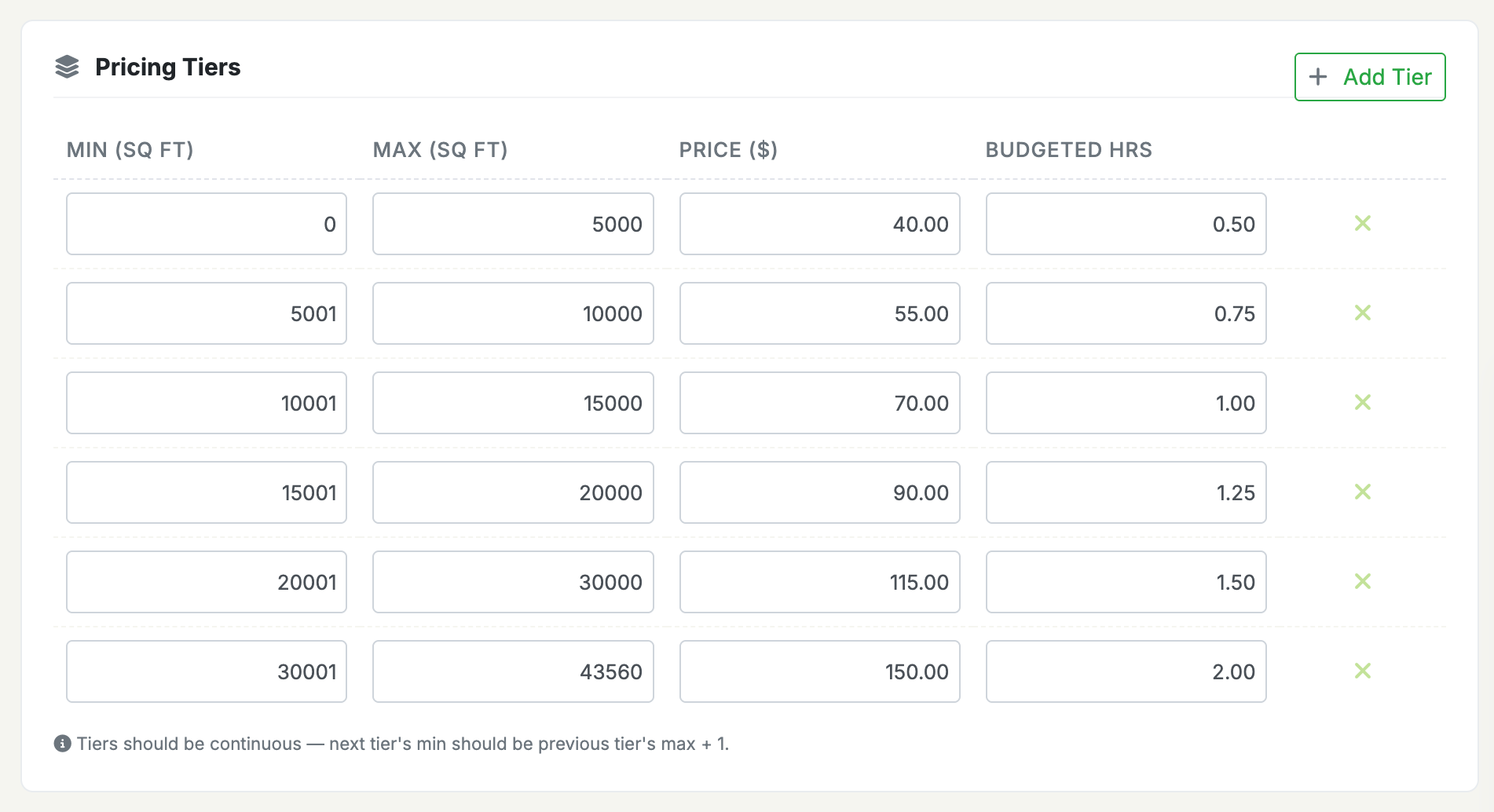
Task: Delete the 20001–30000 pricing tier
Action: [1364, 582]
